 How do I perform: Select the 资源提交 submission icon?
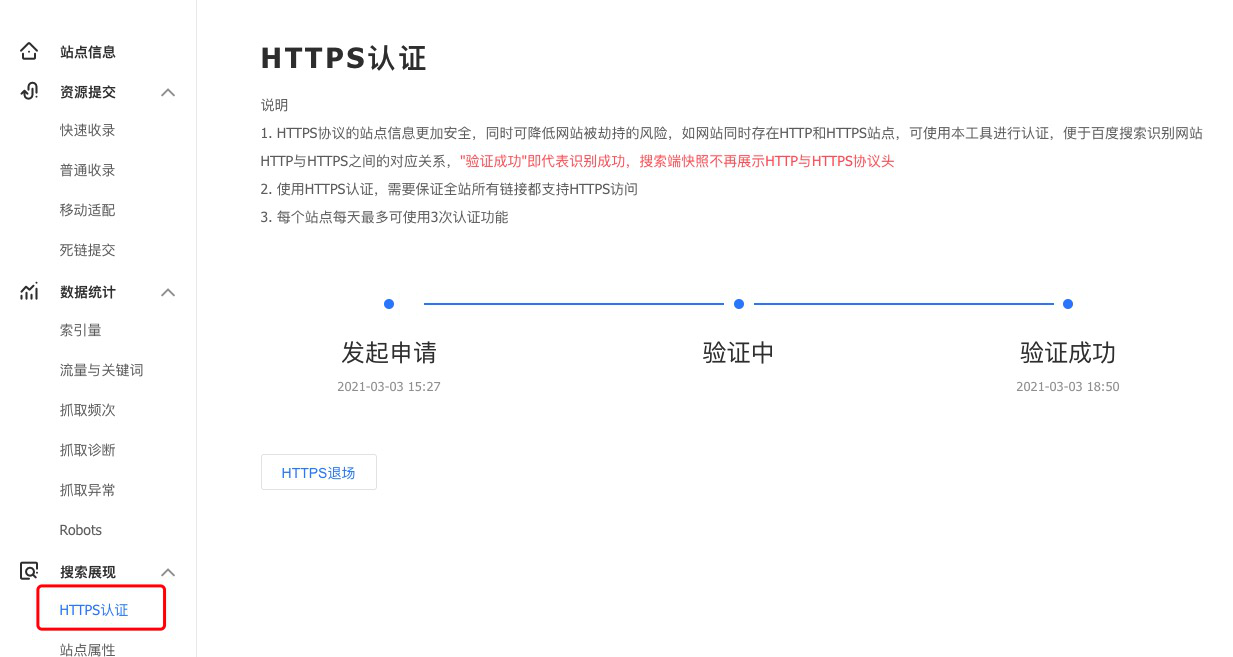[28, 91]
